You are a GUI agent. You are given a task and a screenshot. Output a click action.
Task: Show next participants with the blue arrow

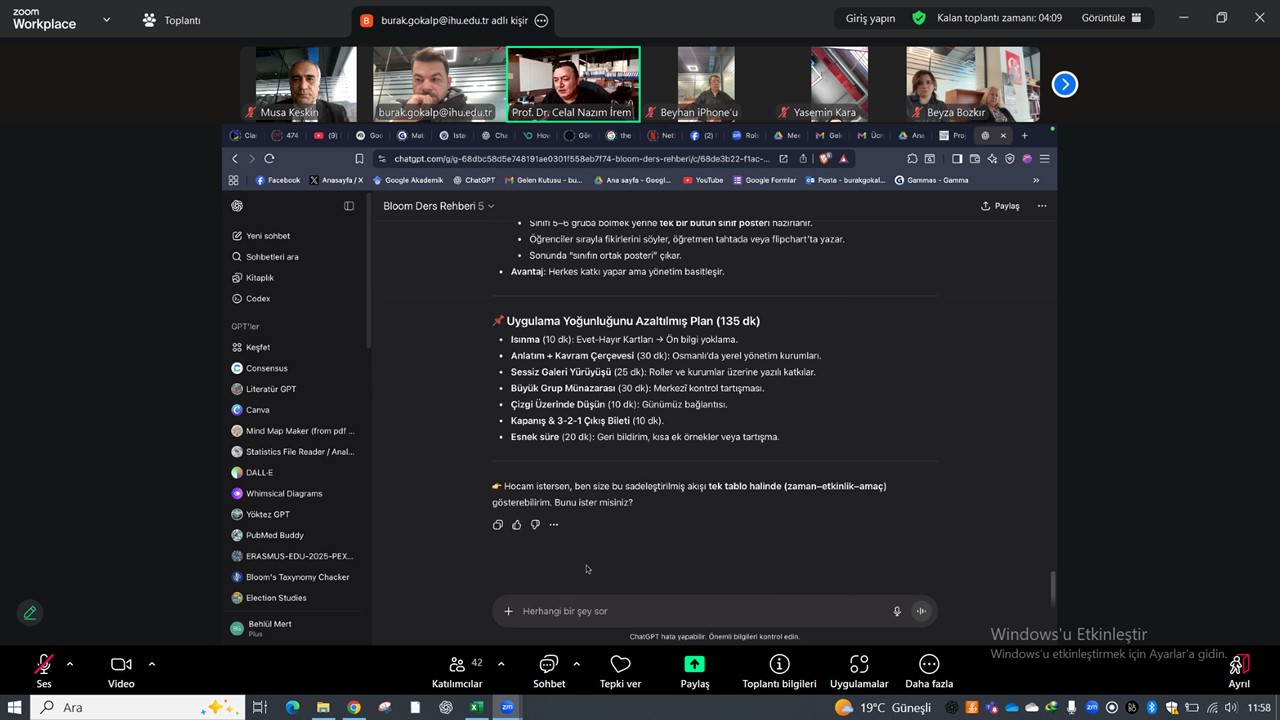point(1065,85)
